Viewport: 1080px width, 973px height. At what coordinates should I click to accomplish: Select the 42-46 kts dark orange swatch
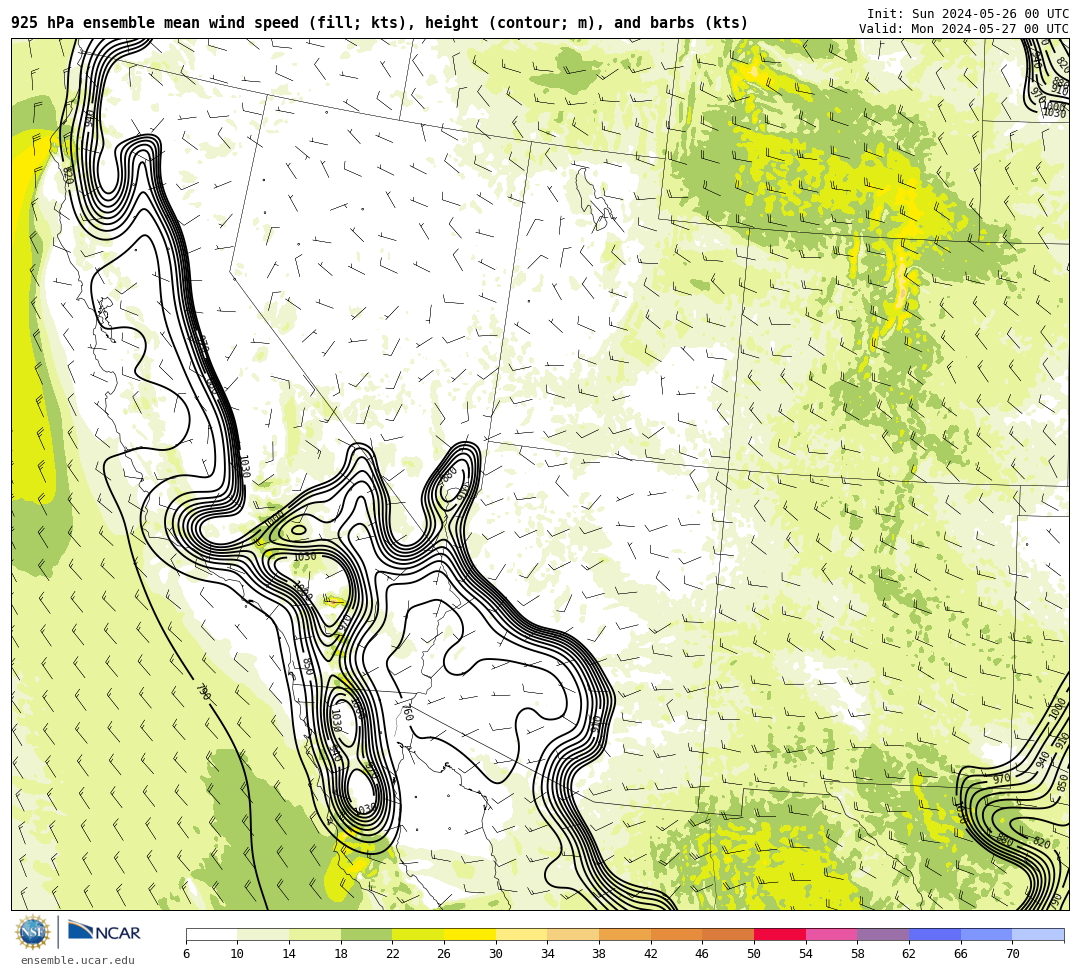(x=676, y=934)
